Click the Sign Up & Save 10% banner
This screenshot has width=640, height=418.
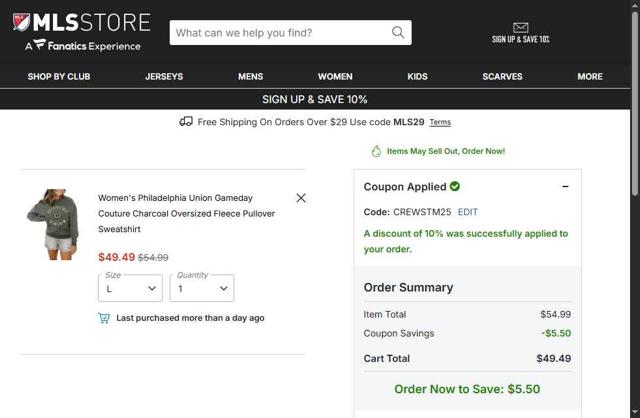click(x=315, y=99)
